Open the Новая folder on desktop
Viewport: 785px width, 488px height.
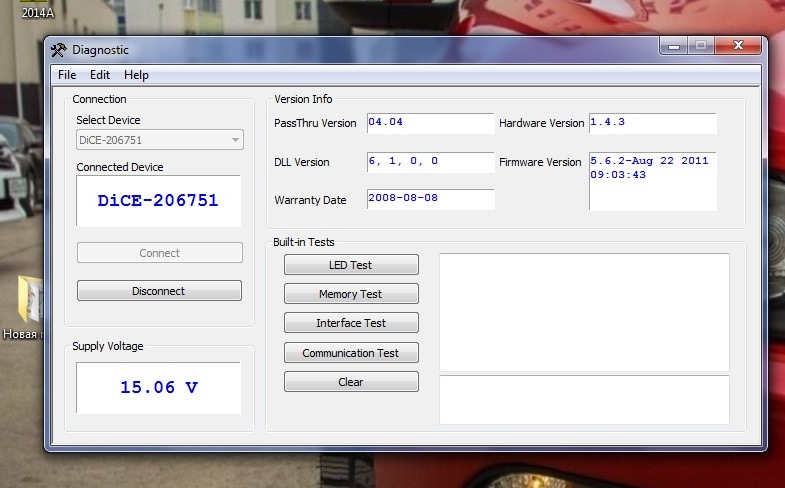tap(23, 308)
